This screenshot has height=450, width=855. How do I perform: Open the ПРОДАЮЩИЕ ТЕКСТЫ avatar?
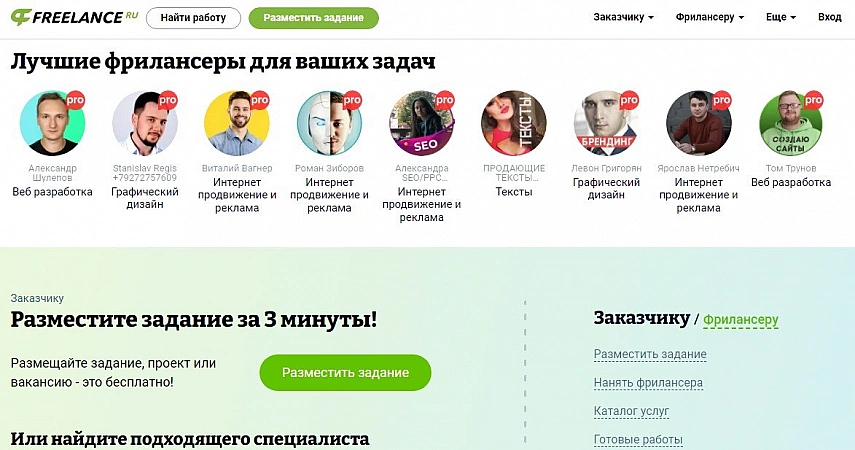514,123
